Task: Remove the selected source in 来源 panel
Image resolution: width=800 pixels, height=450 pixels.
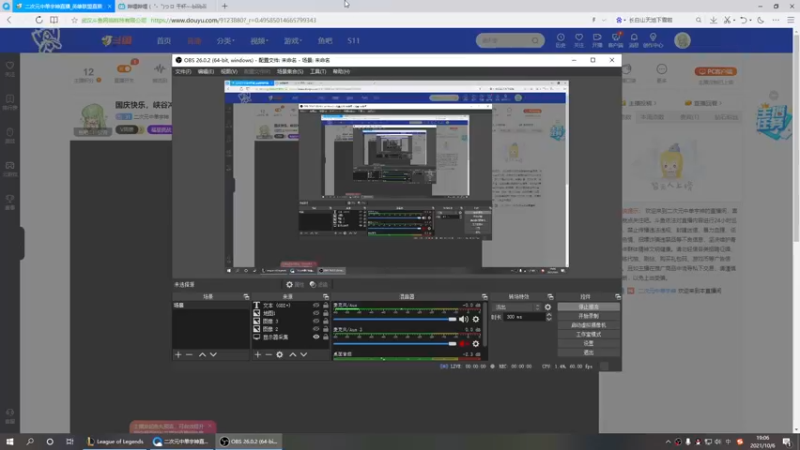Action: (268, 355)
